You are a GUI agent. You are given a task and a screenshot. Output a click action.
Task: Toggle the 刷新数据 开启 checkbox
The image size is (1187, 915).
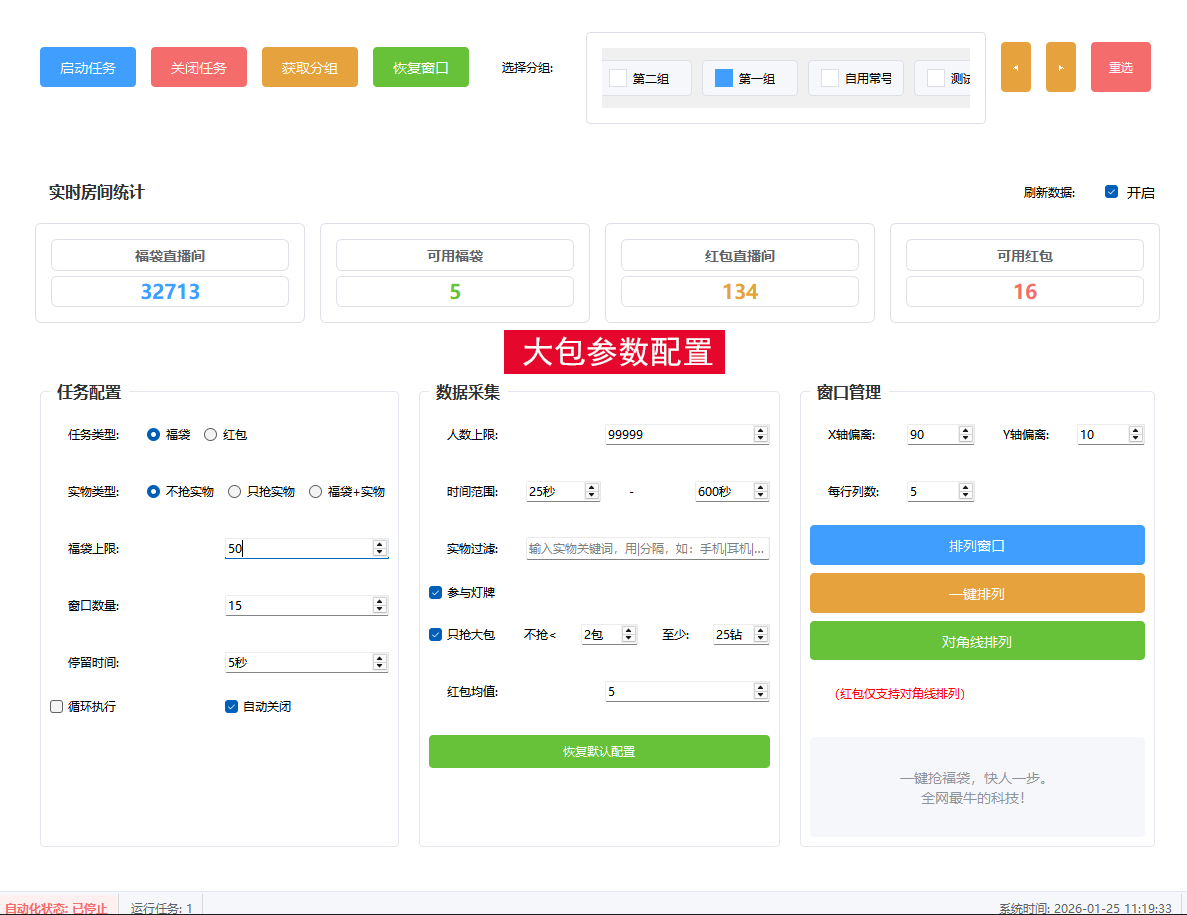1111,192
